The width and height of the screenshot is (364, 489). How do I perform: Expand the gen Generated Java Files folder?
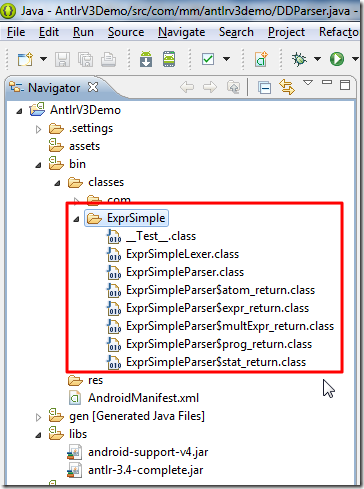pyautogui.click(x=38, y=417)
